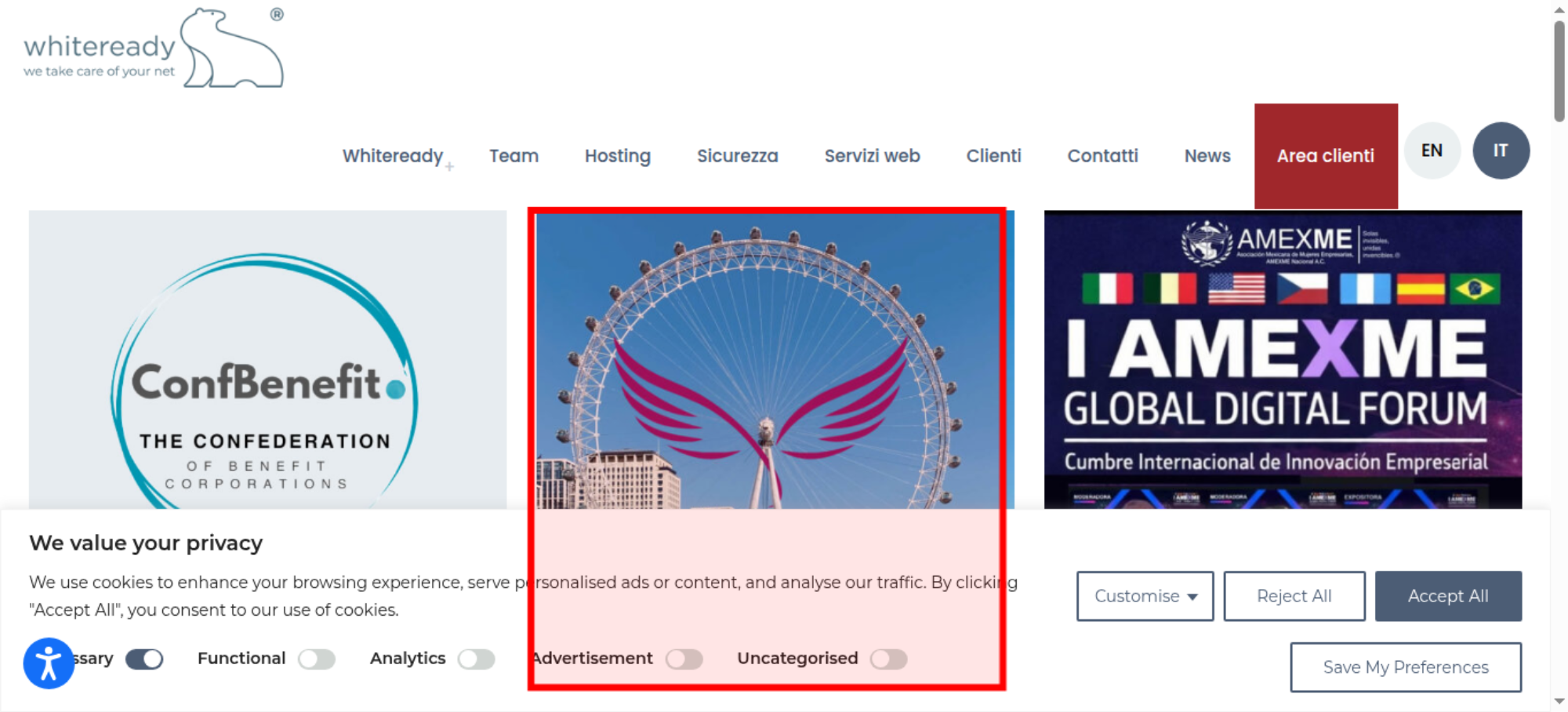Click the Area clienti button
Image resolution: width=1568 pixels, height=712 pixels.
(x=1326, y=156)
